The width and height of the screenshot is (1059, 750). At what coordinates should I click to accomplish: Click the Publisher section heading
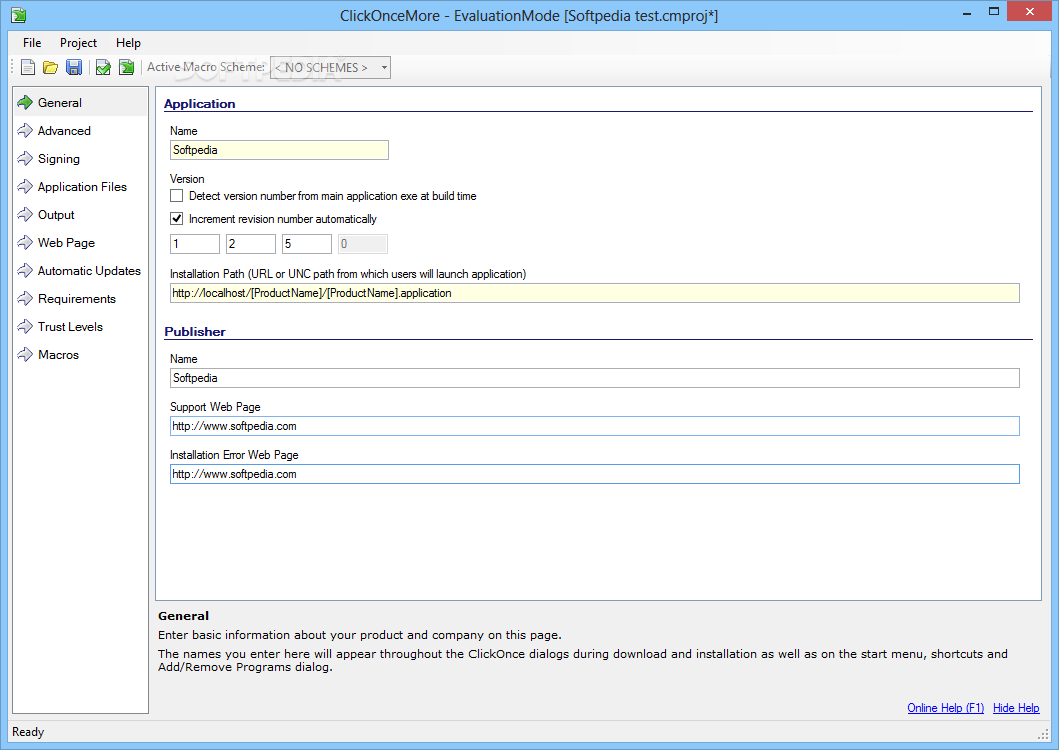point(195,332)
